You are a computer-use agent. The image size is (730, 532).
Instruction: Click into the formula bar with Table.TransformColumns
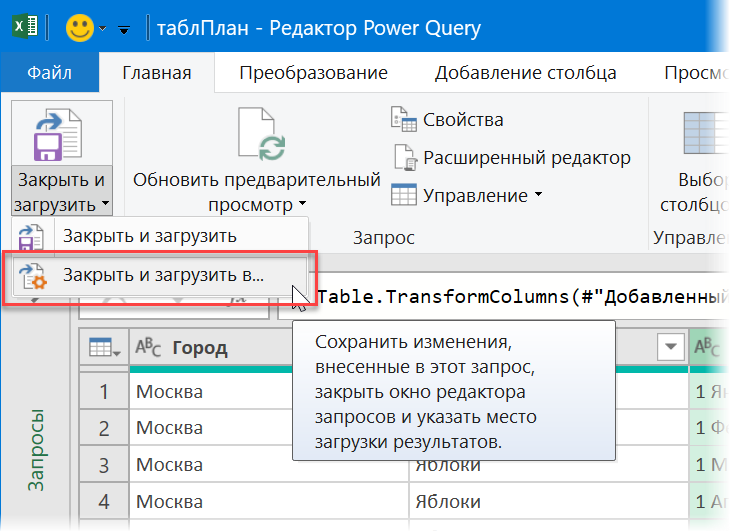click(503, 296)
